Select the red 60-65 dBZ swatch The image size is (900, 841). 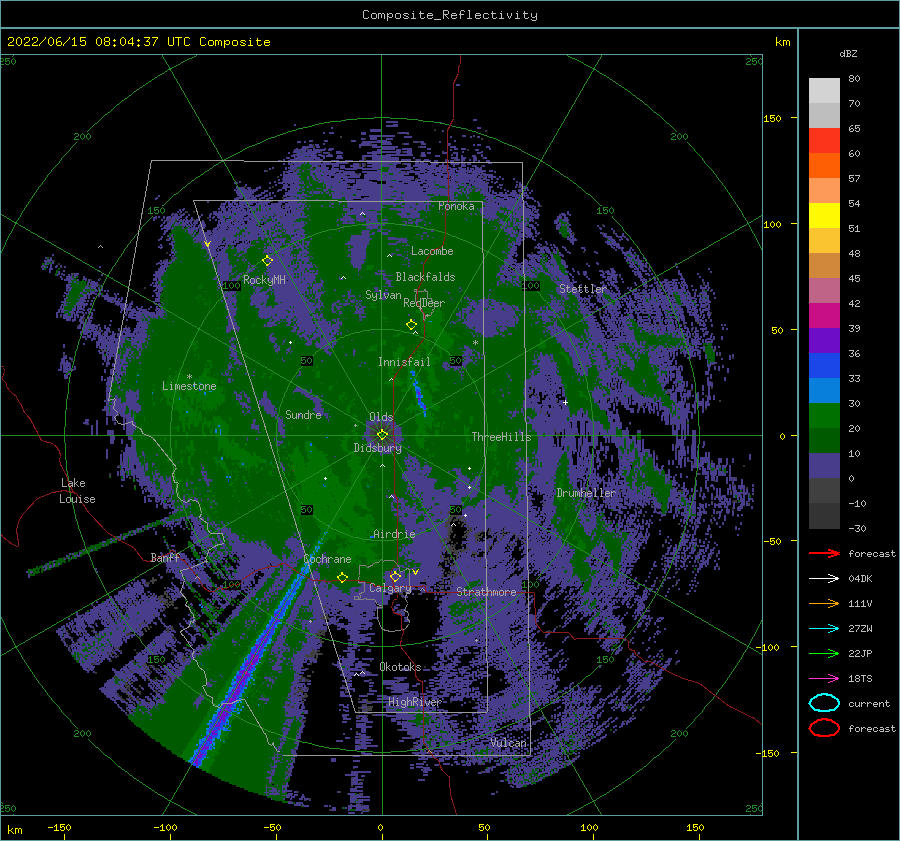point(824,141)
